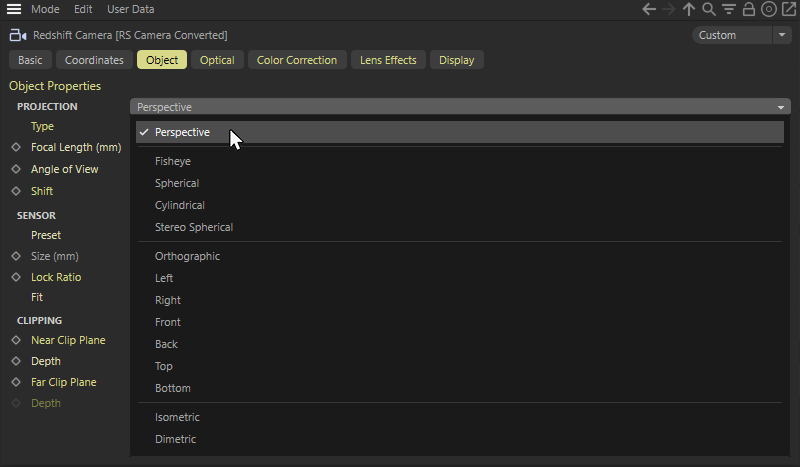Open the hamburger menu icon
The height and width of the screenshot is (467, 800).
(x=14, y=9)
